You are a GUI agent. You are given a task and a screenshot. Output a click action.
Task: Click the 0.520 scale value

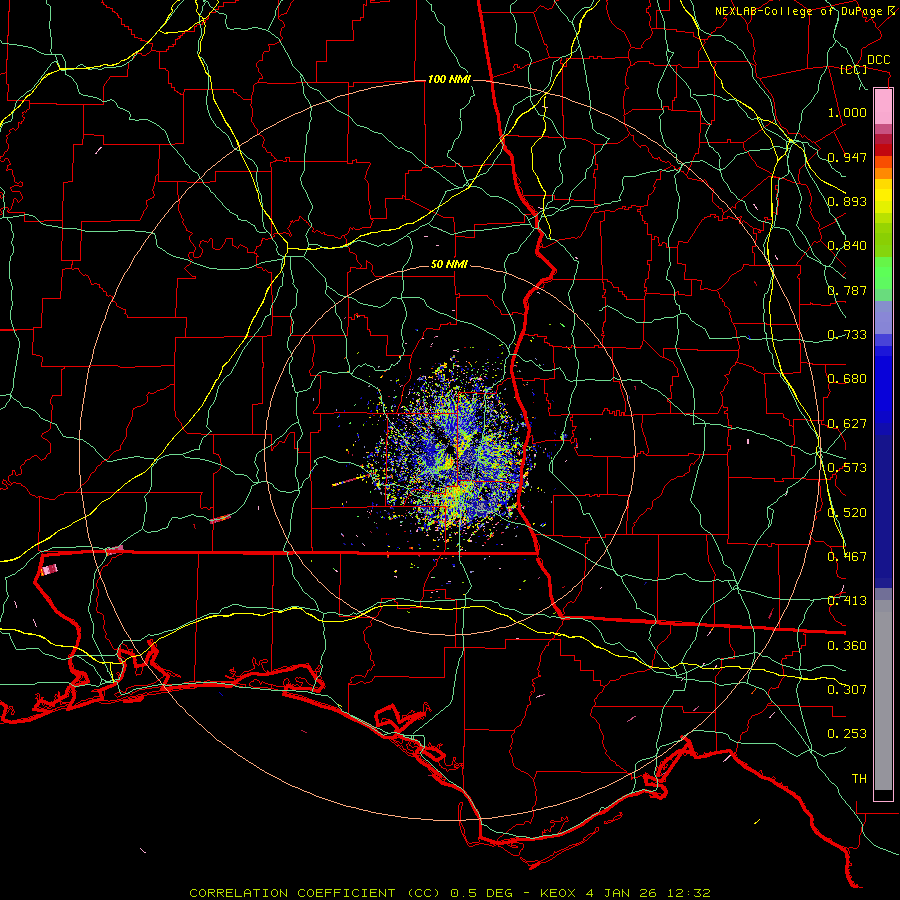(x=847, y=513)
